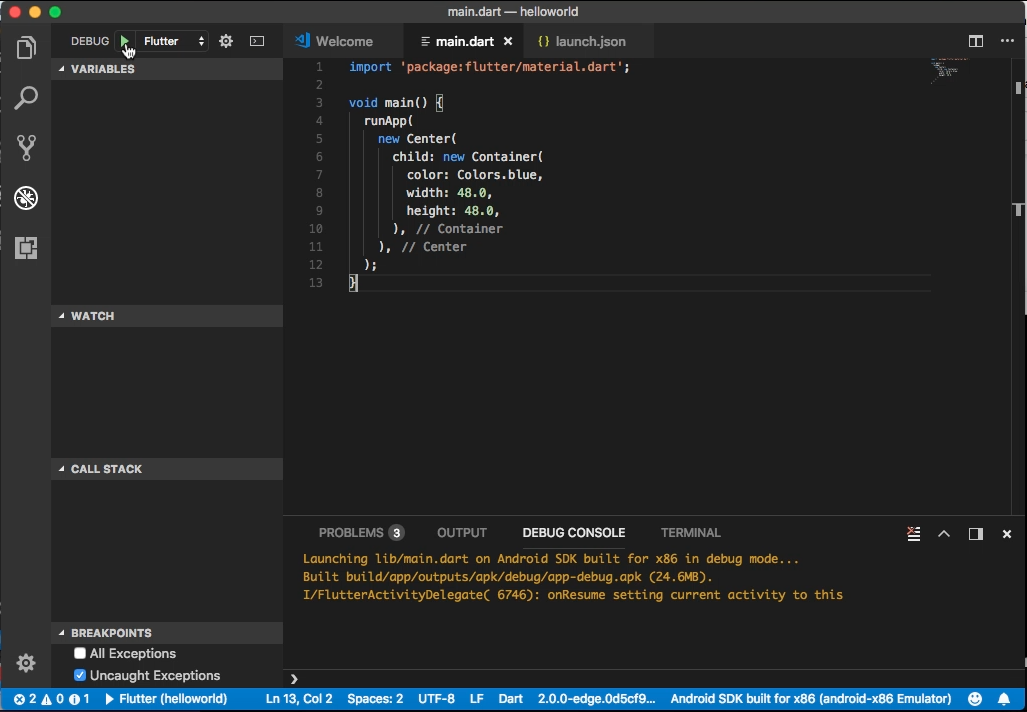
Task: Select the Debug Console panel tab
Action: pyautogui.click(x=574, y=533)
